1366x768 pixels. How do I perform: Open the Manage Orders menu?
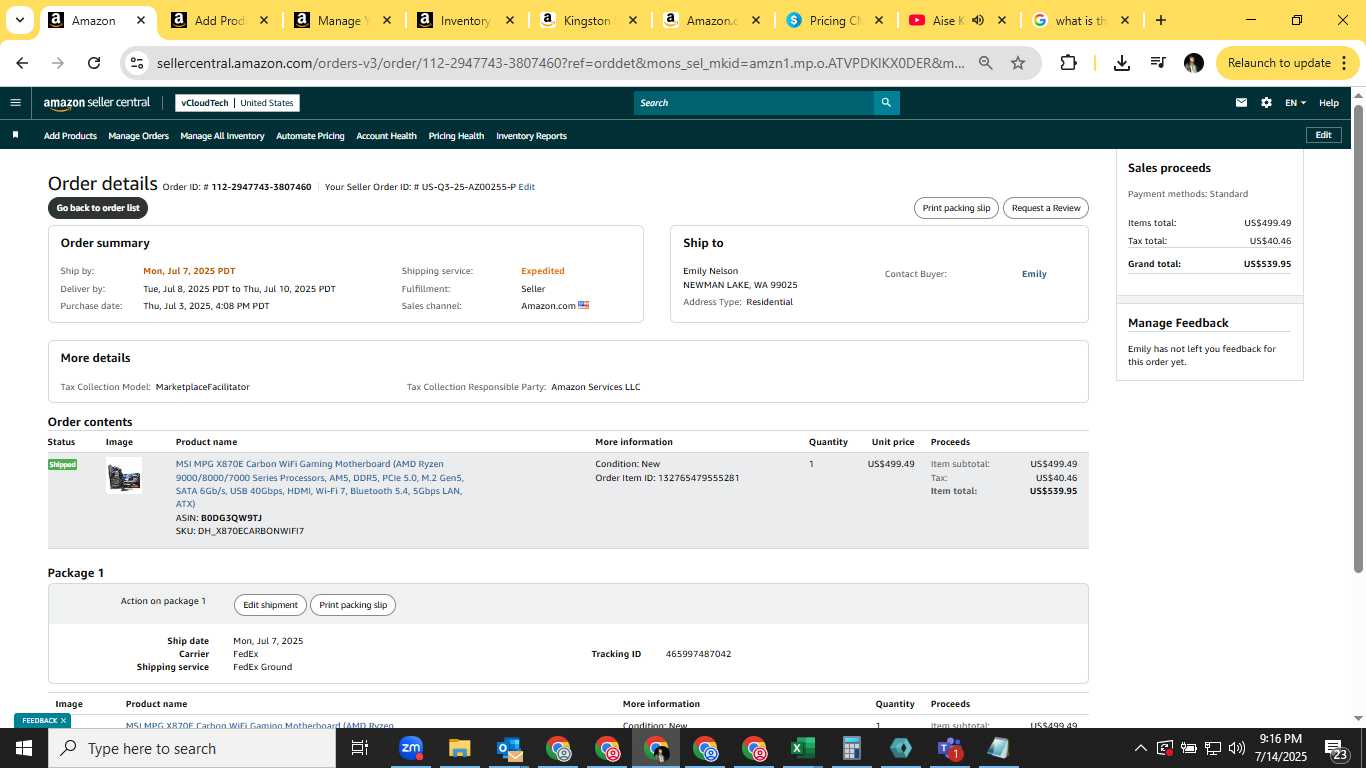138,135
